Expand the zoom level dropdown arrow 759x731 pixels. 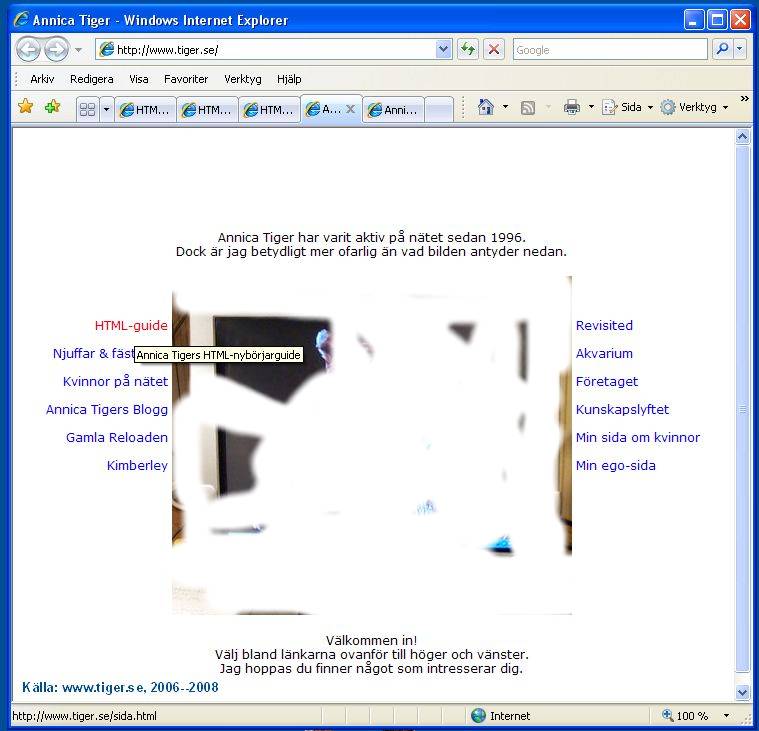(726, 716)
